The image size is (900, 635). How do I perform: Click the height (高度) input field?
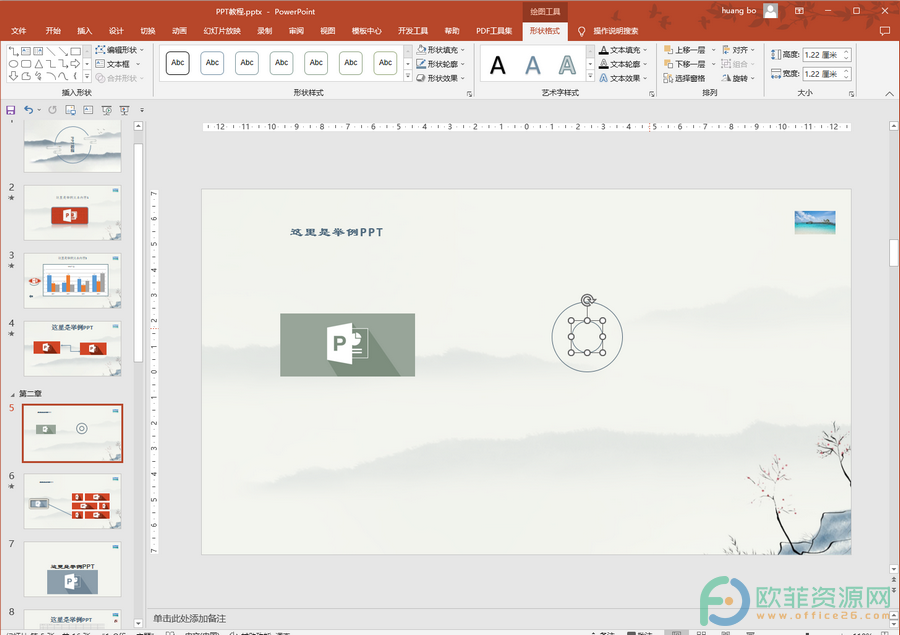[x=822, y=55]
